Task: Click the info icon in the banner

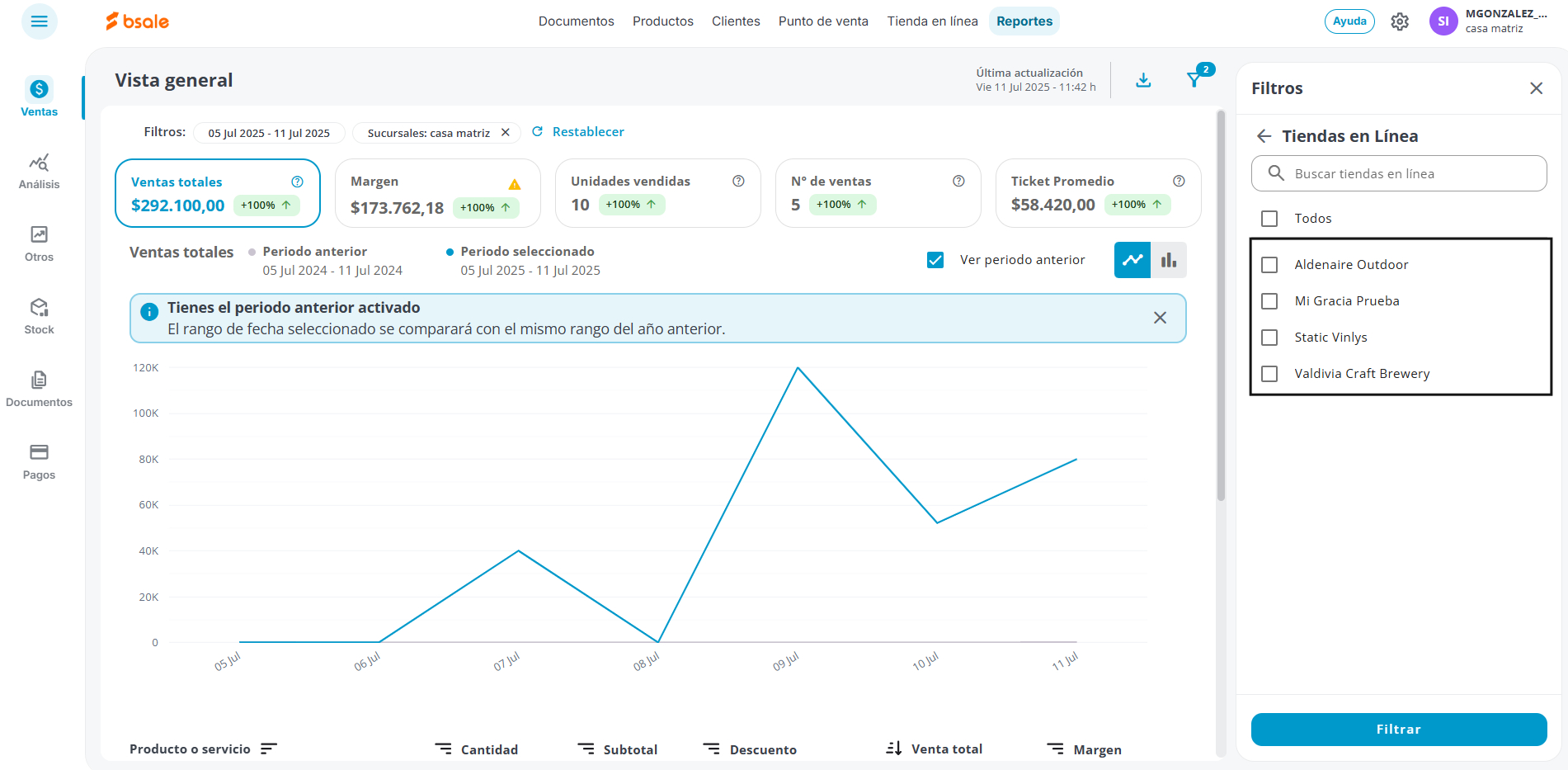Action: tap(149, 312)
